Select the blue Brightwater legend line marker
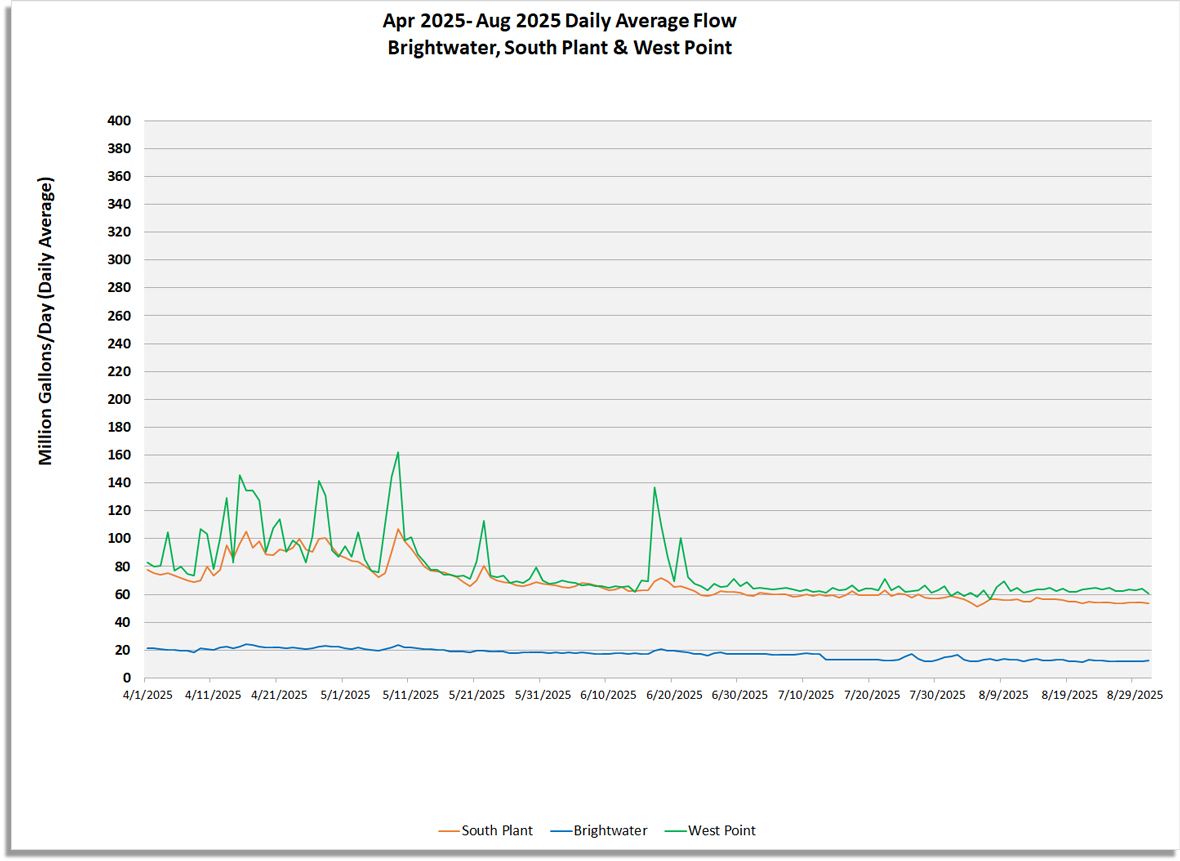The height and width of the screenshot is (861, 1180). tap(560, 830)
